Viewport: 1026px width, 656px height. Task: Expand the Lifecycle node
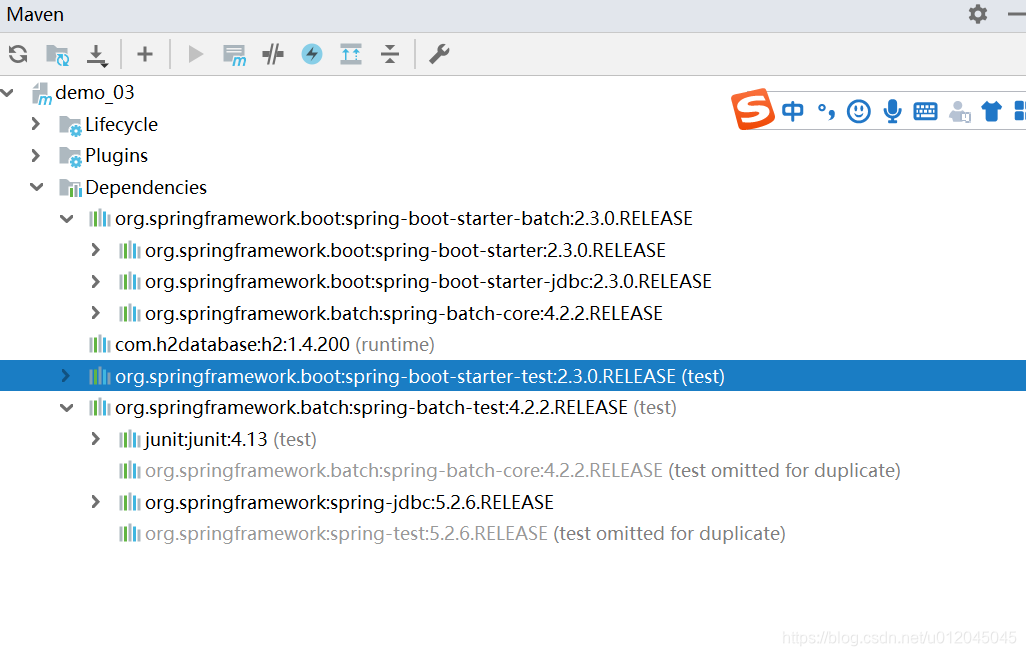[x=36, y=124]
